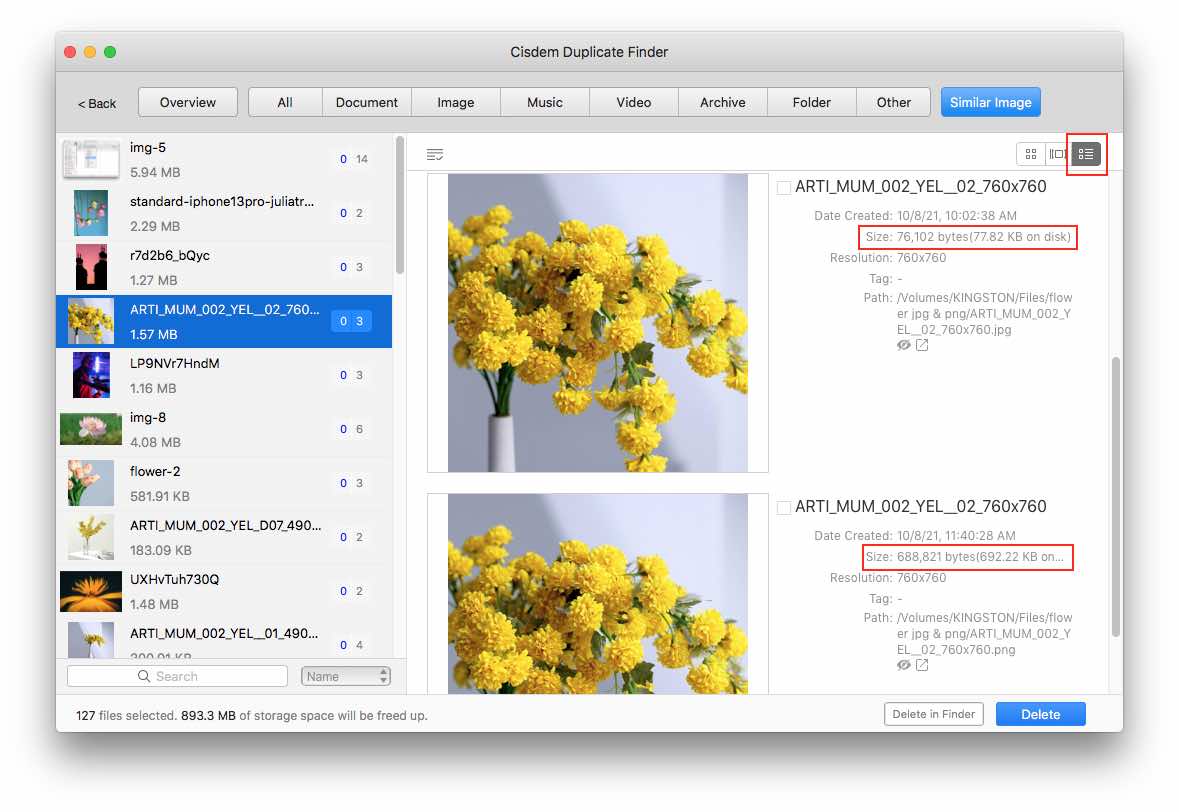This screenshot has height=812, width=1179.
Task: Switch to grid view mode
Action: 1031,154
